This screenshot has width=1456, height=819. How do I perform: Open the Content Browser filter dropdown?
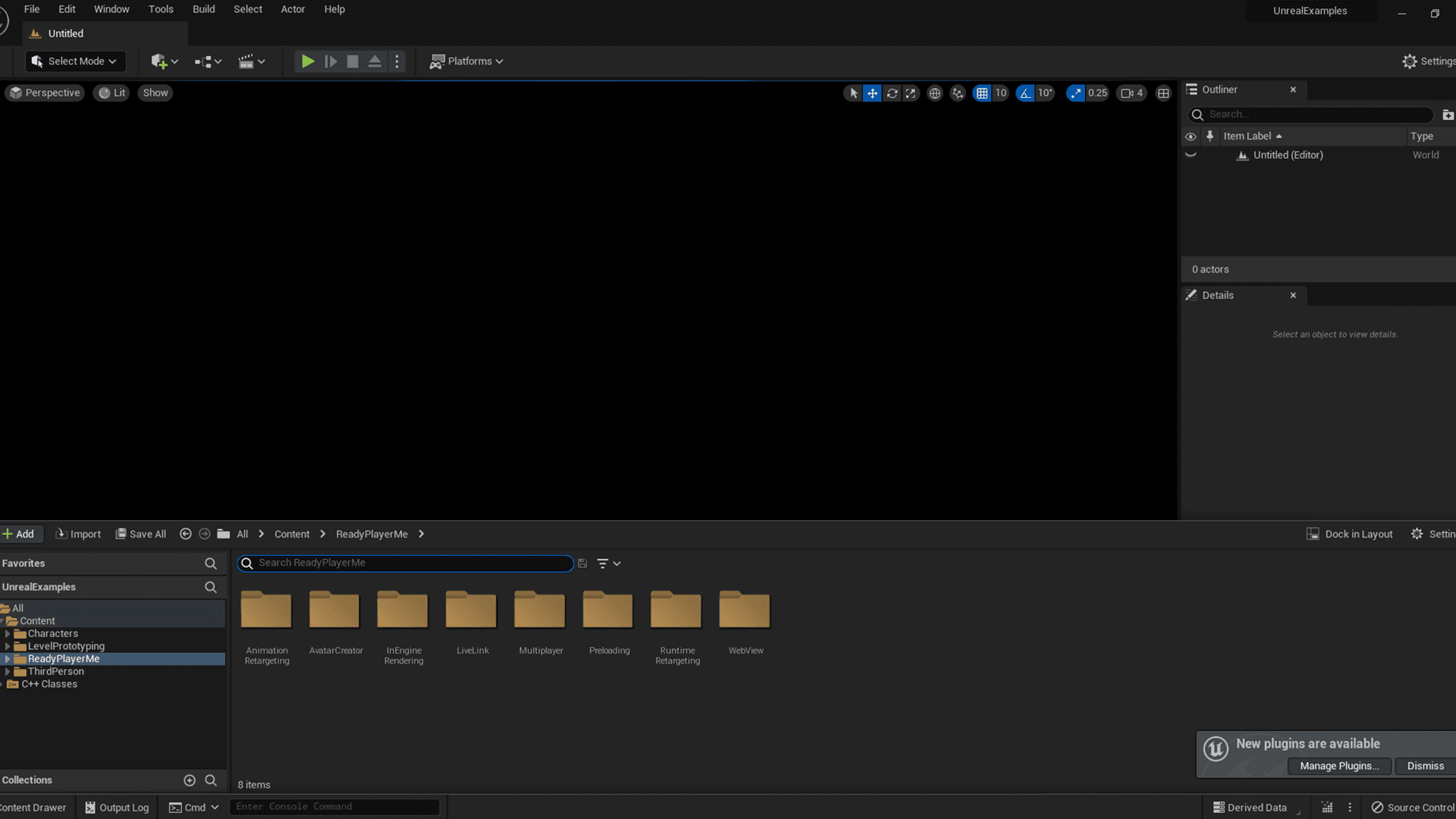tap(608, 563)
